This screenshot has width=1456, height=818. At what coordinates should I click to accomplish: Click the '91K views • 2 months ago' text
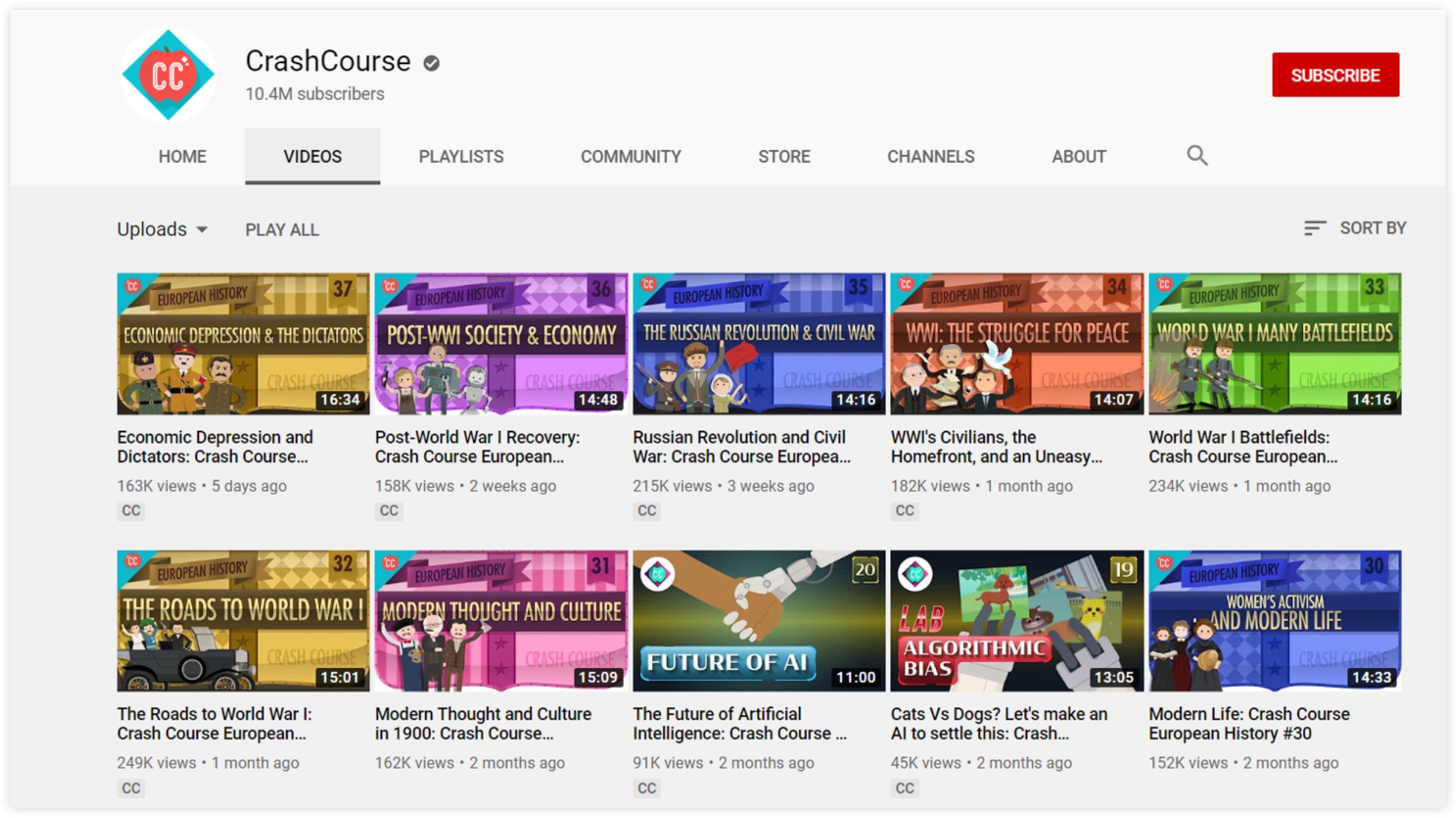point(723,763)
